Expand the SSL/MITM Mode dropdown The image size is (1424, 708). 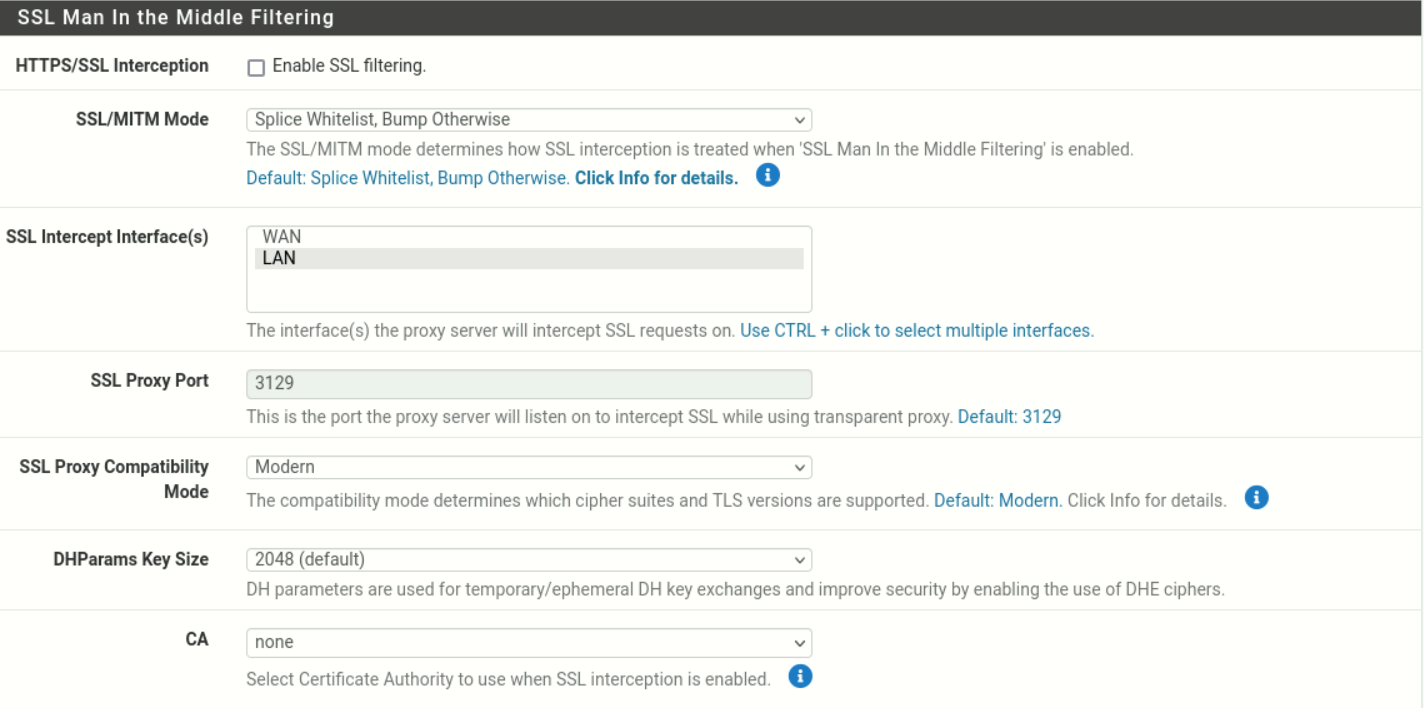click(528, 120)
